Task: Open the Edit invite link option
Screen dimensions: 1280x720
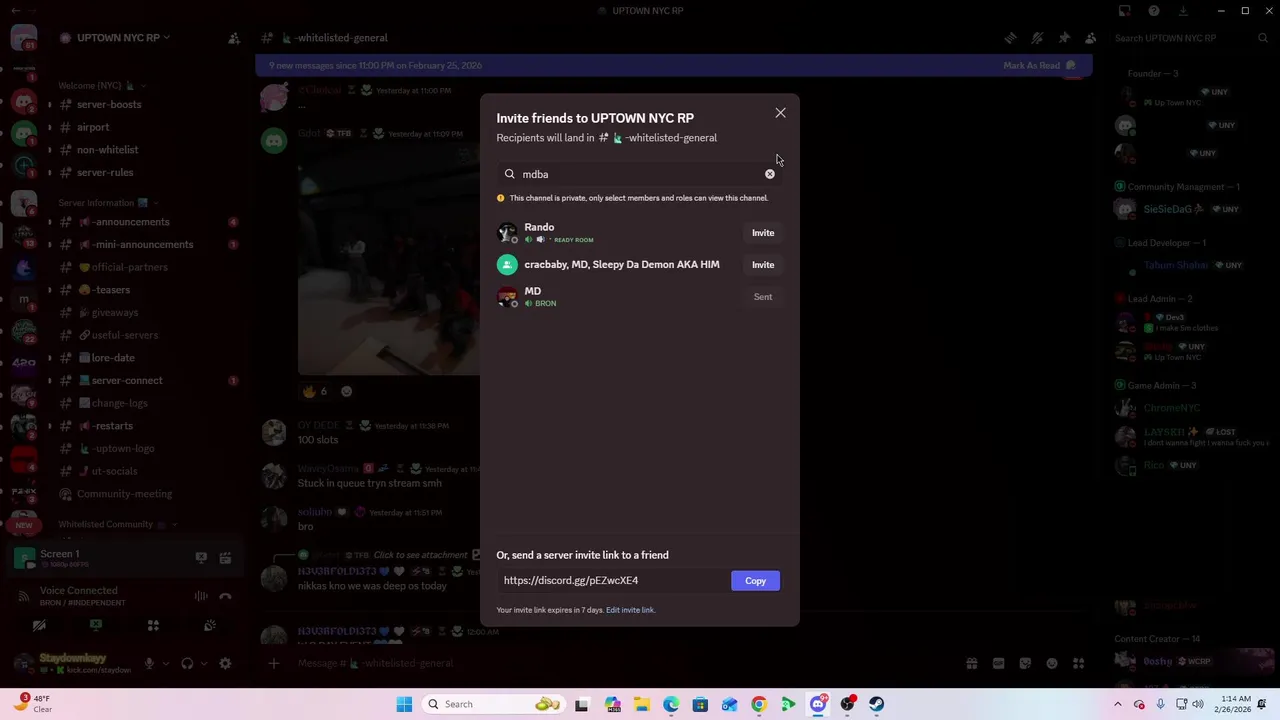Action: pyautogui.click(x=630, y=610)
